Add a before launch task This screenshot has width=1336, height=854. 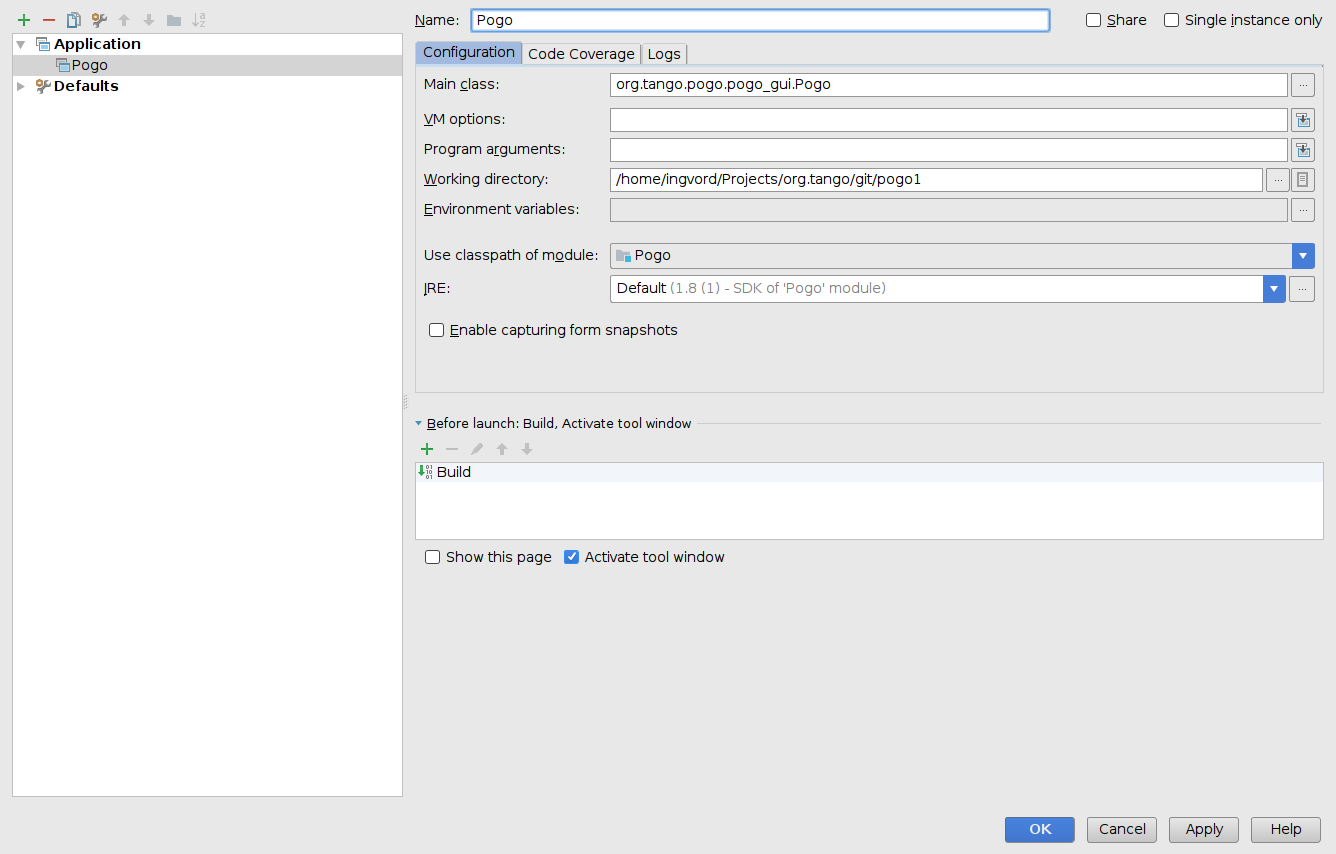tap(427, 449)
